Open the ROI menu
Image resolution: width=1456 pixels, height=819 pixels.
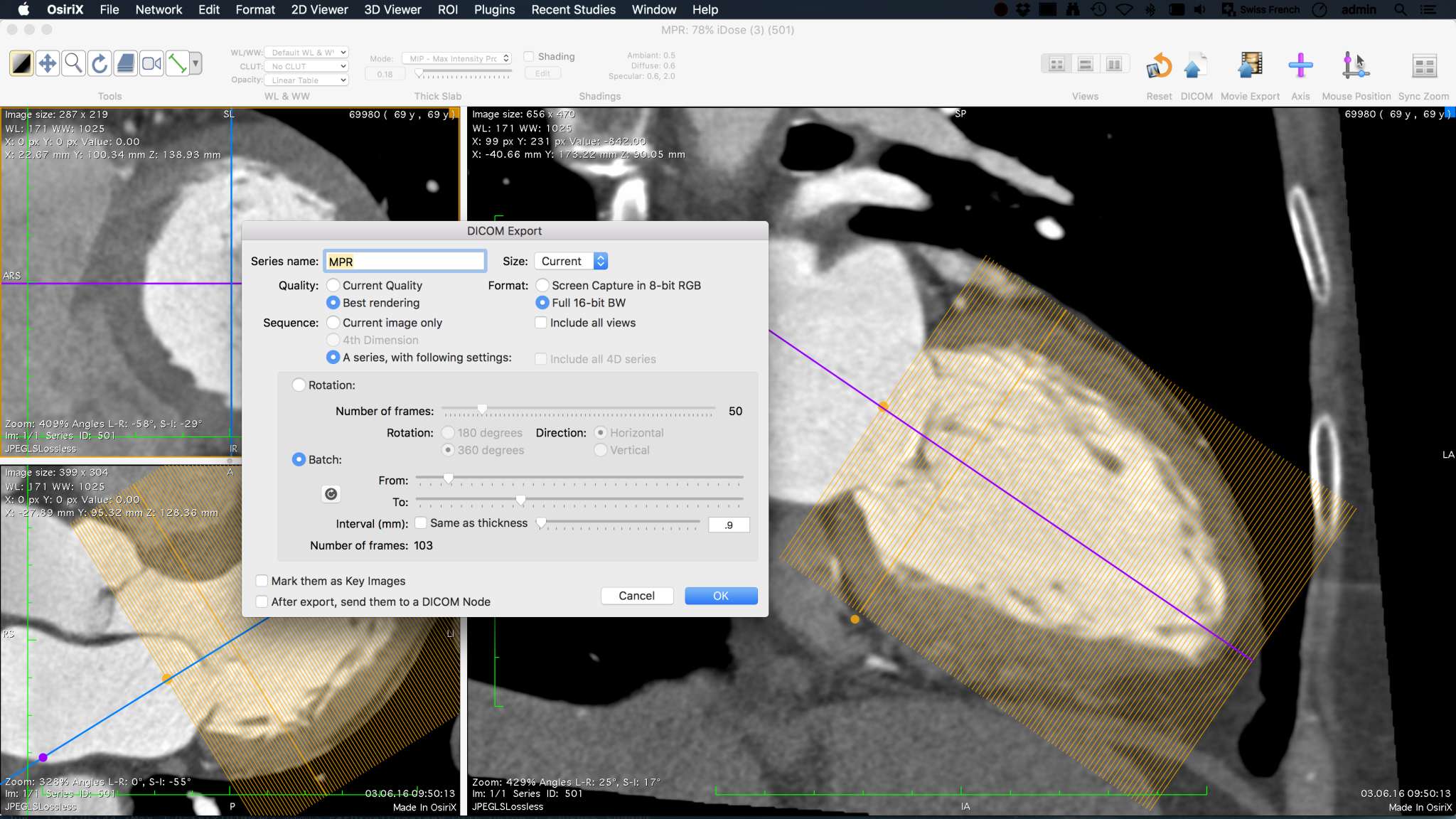click(x=447, y=10)
